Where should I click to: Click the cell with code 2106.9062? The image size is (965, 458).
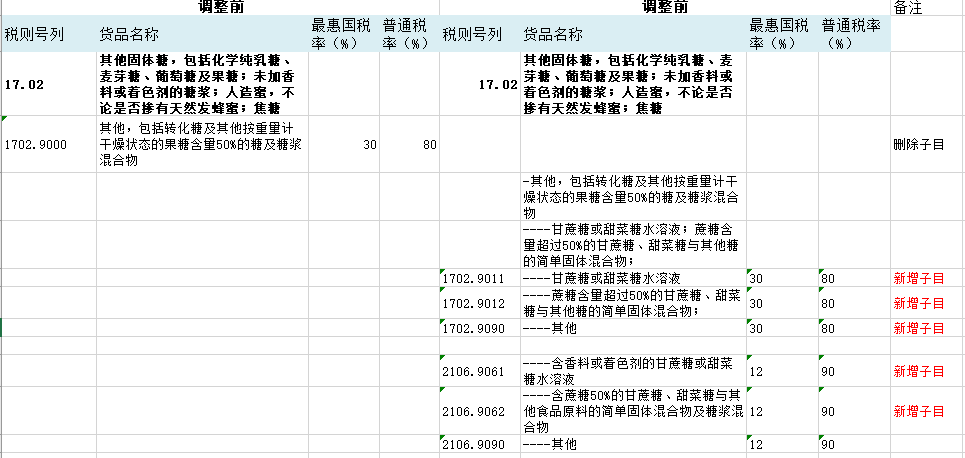click(478, 411)
